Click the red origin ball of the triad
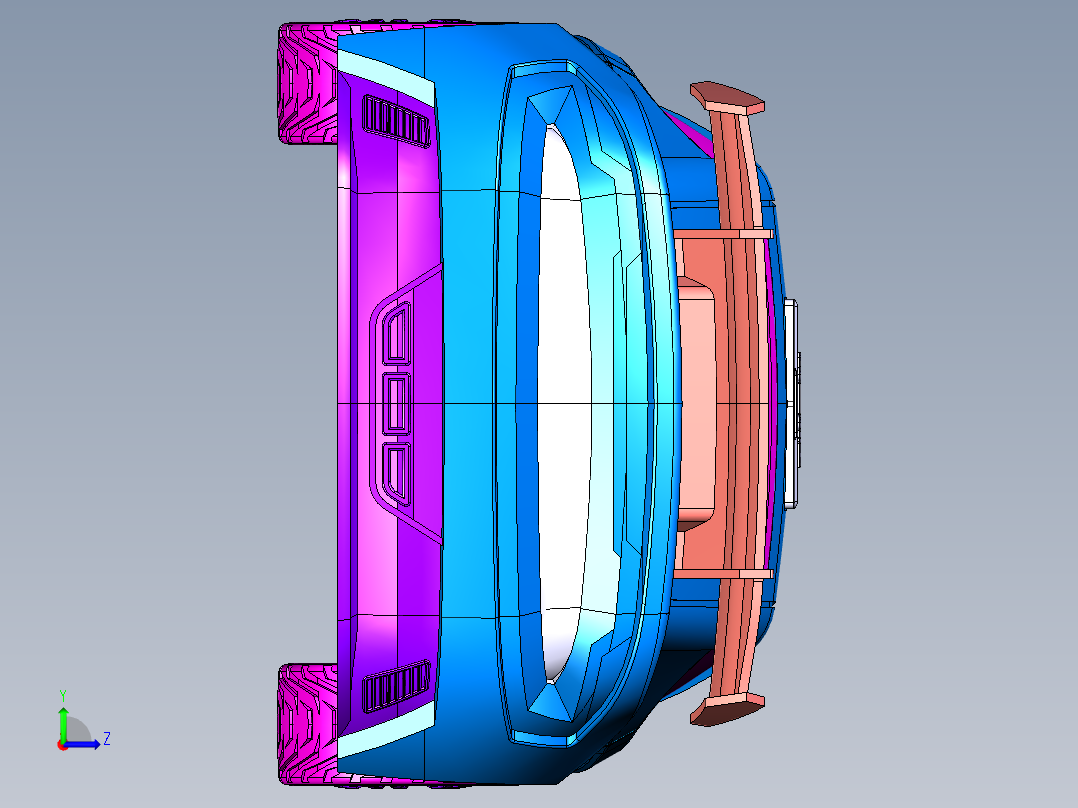The width and height of the screenshot is (1078, 808). pos(62,745)
